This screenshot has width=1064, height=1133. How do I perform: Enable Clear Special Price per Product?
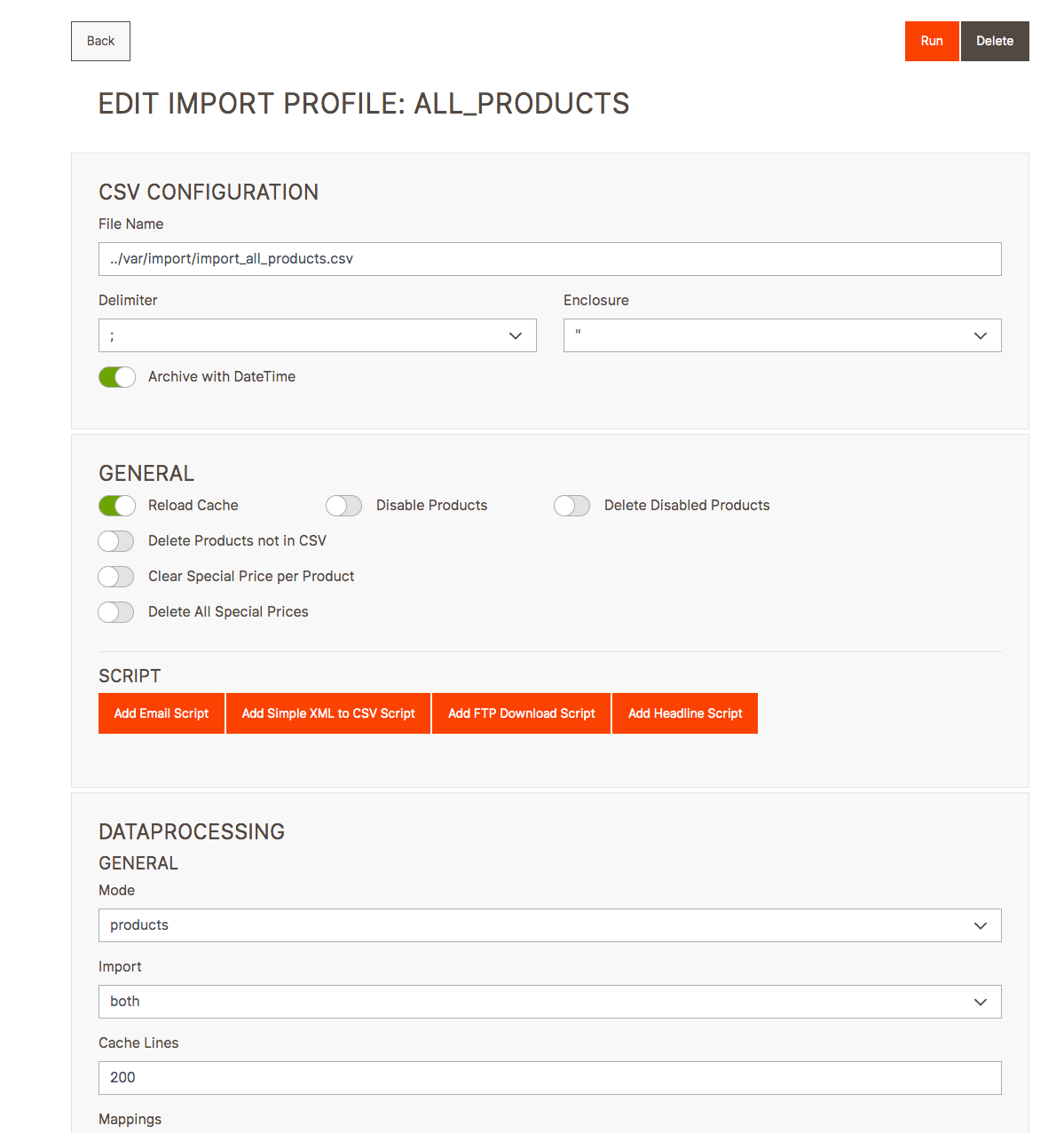(116, 577)
